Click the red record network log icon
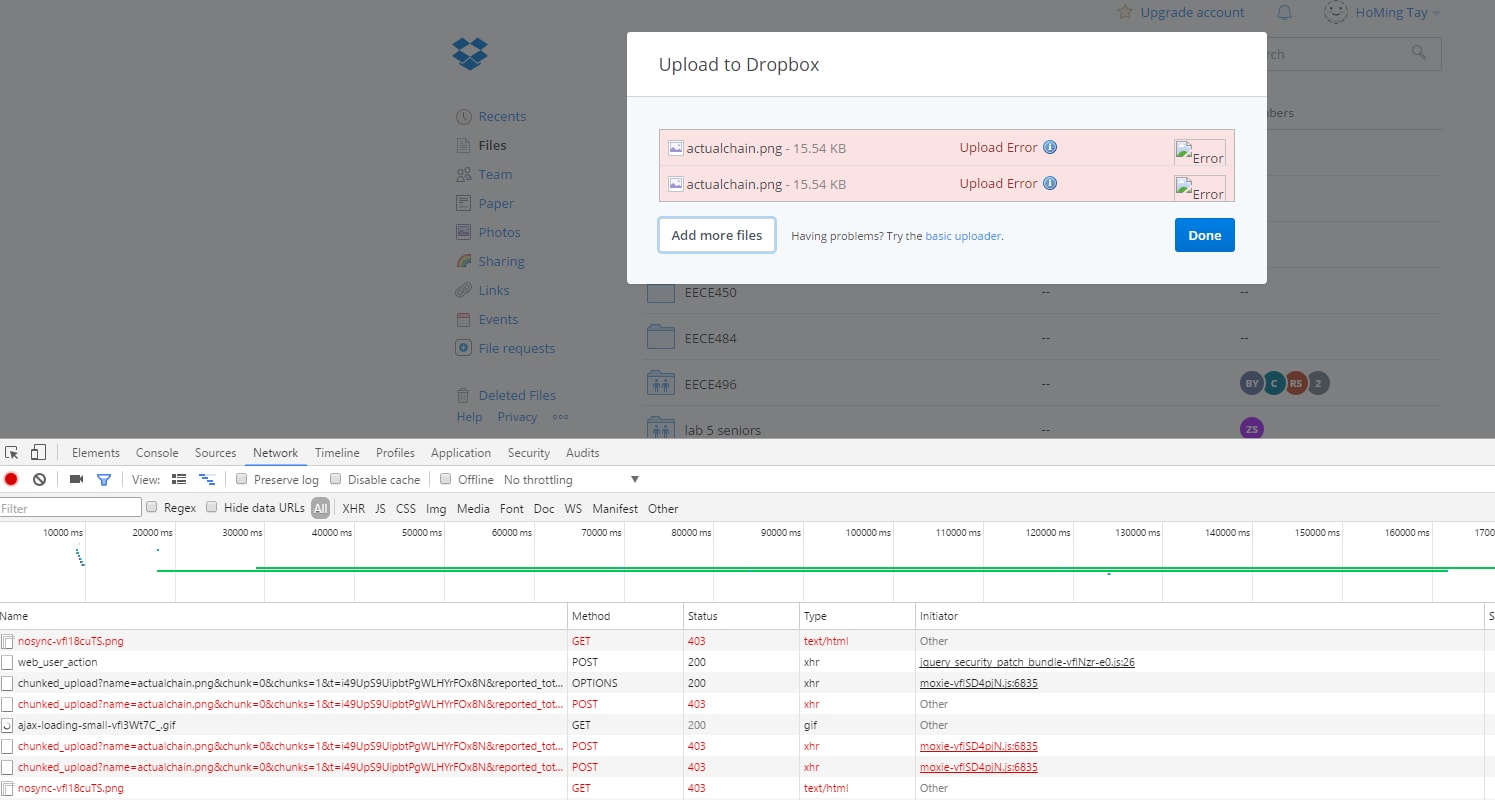This screenshot has height=800, width=1495. (x=11, y=479)
